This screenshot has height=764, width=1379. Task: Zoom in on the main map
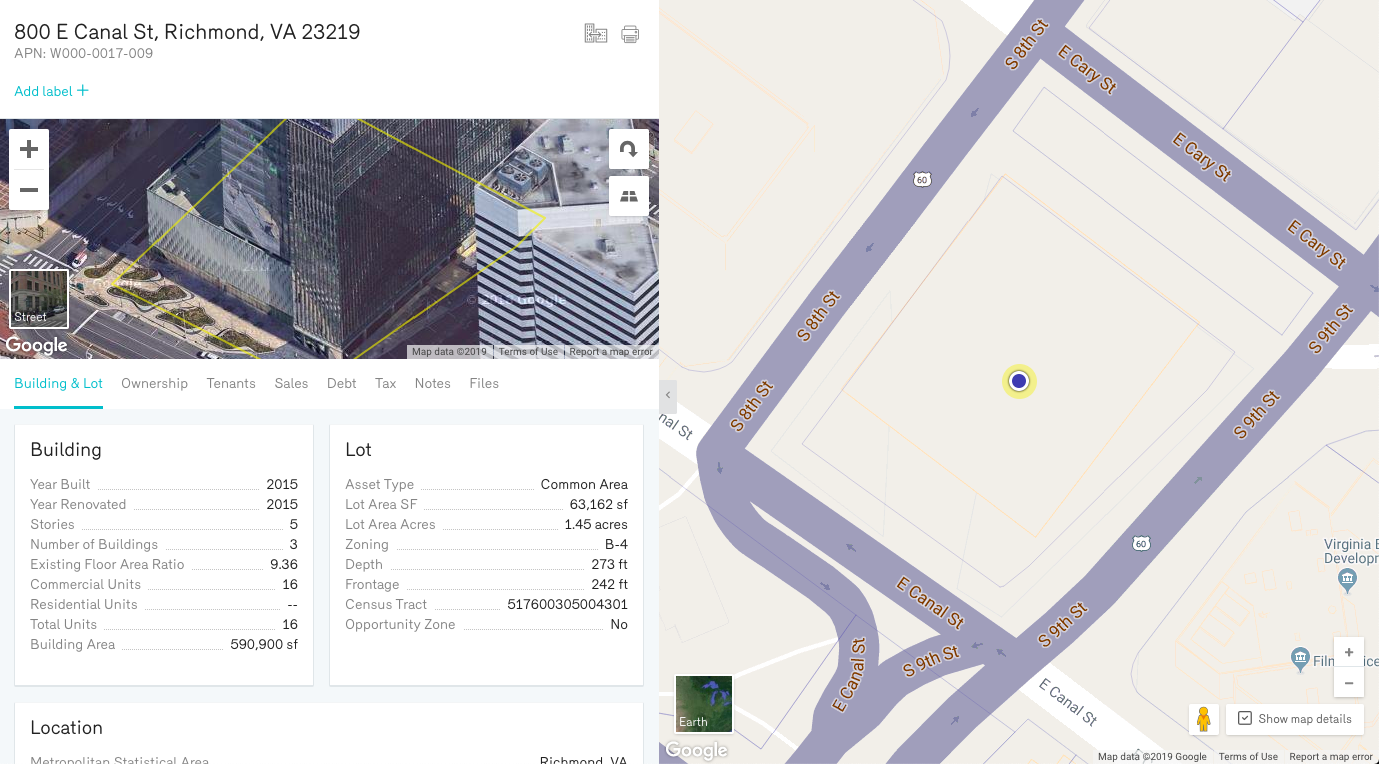click(1349, 652)
